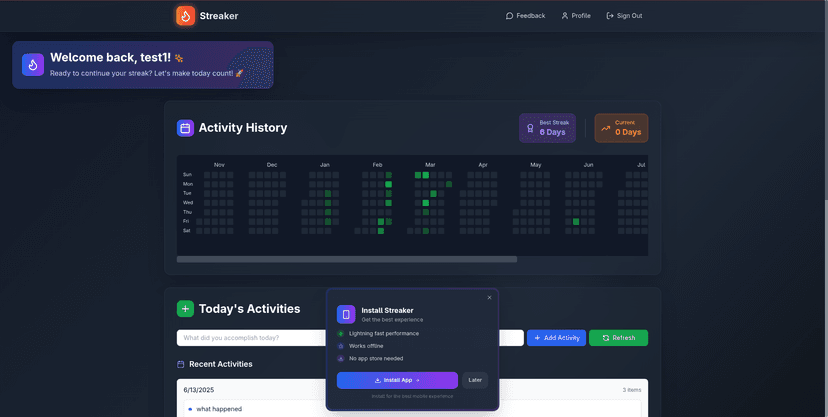
Task: Open the Feedback page
Action: [526, 16]
